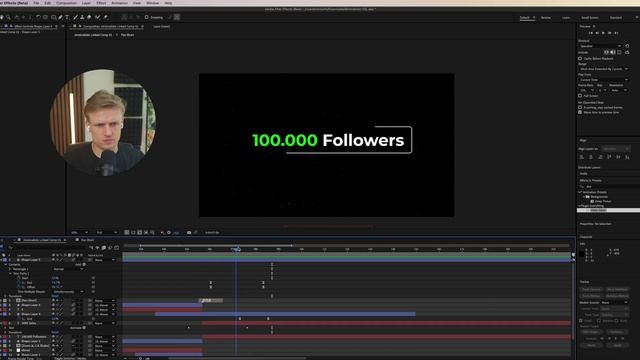Toggle stopwatch for Offset property under Trim Paths

pyautogui.click(x=18, y=287)
